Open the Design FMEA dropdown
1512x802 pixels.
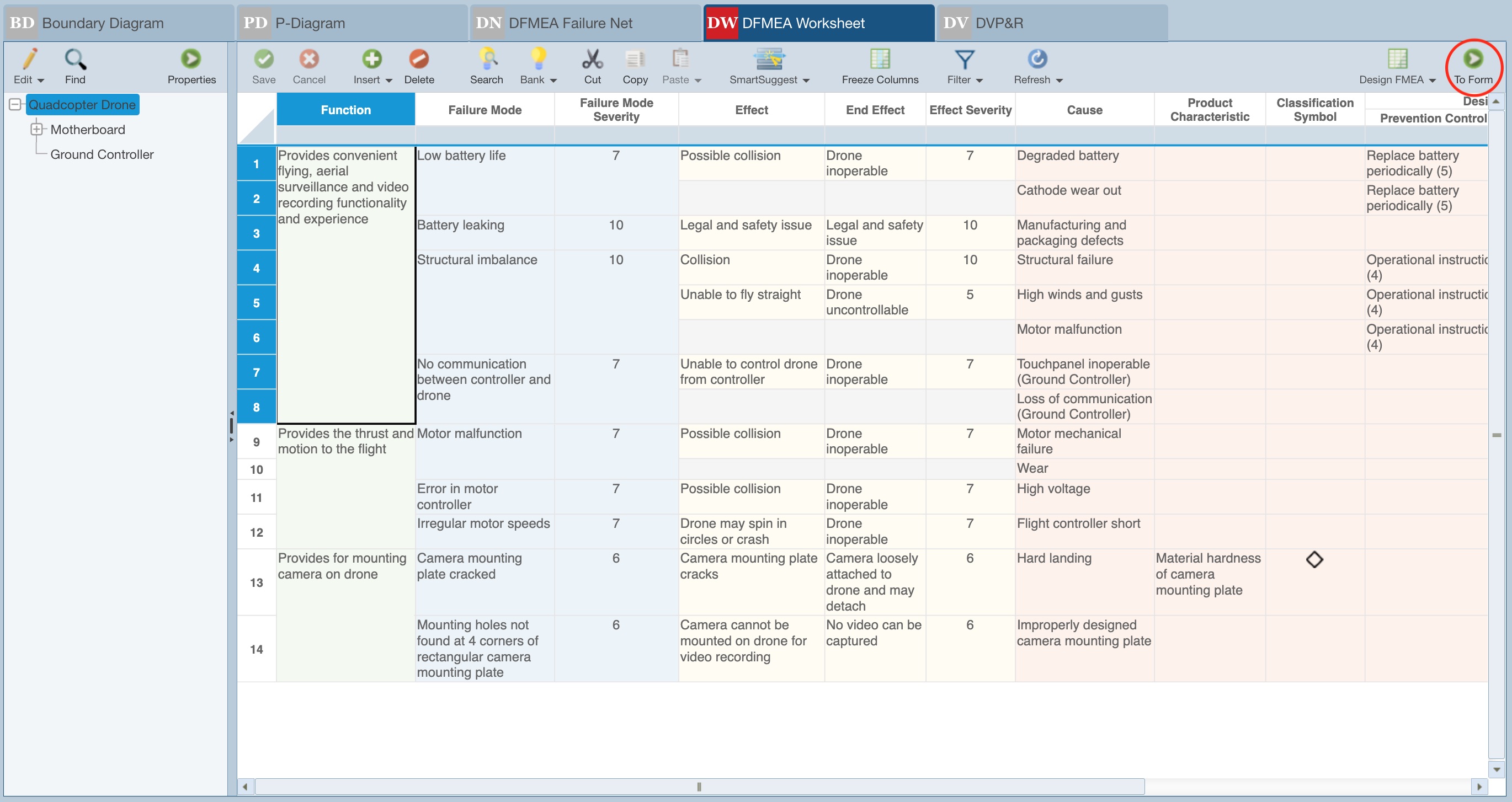1432,81
